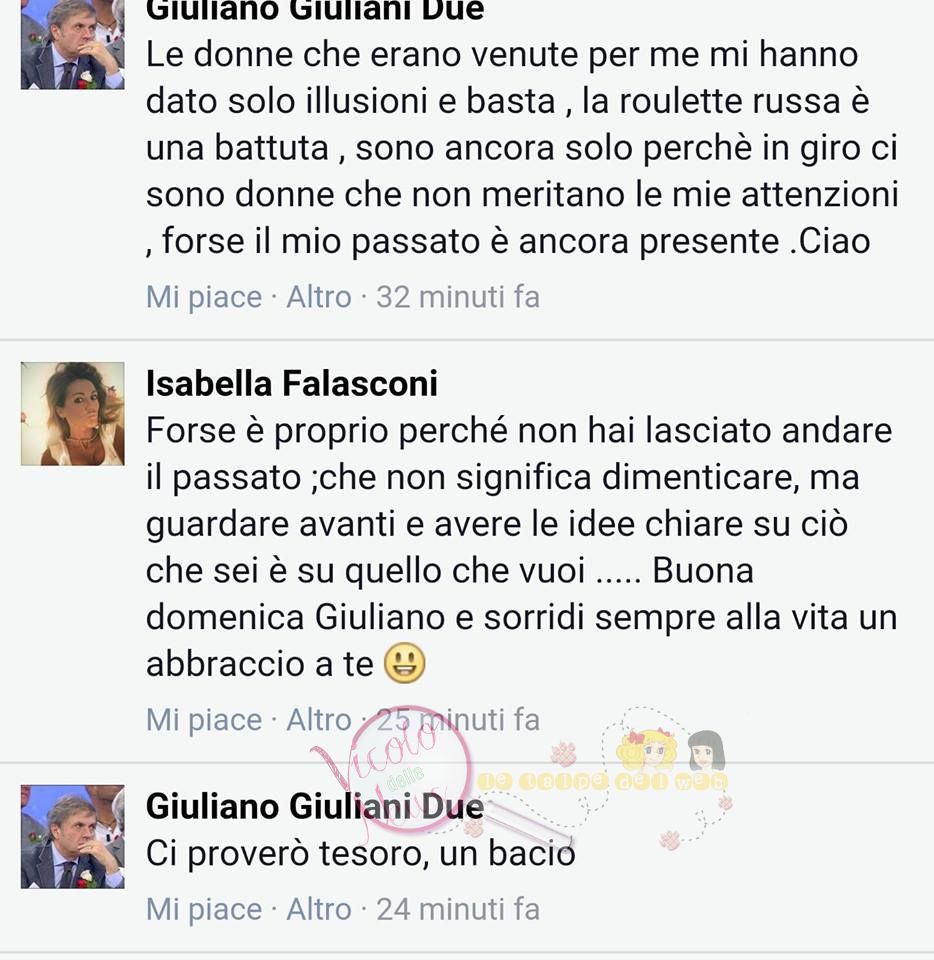Open Giuliano's profile photo beside the roulette russa comment
Viewport: 934px width, 960px height.
72,45
